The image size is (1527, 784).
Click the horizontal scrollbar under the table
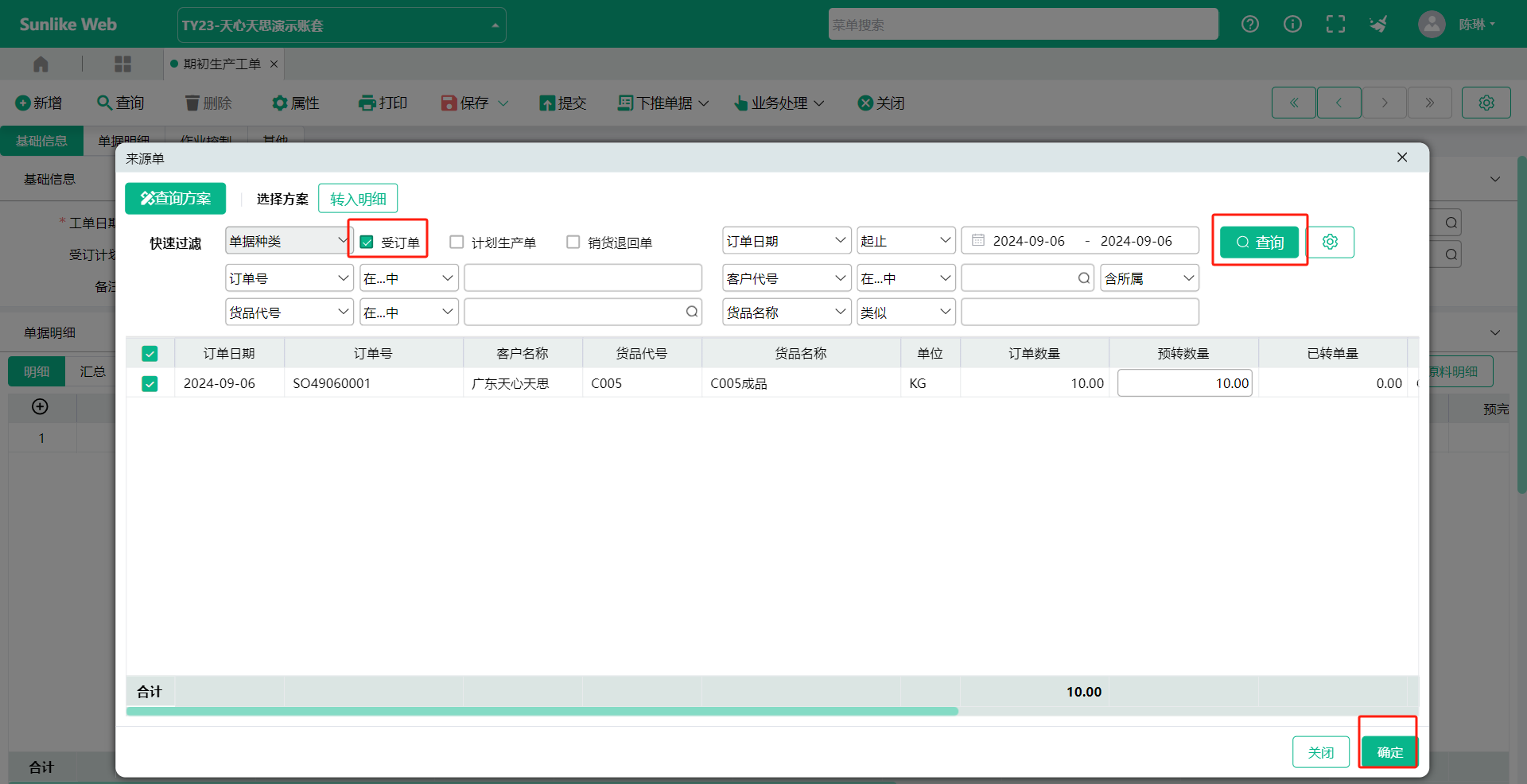542,712
